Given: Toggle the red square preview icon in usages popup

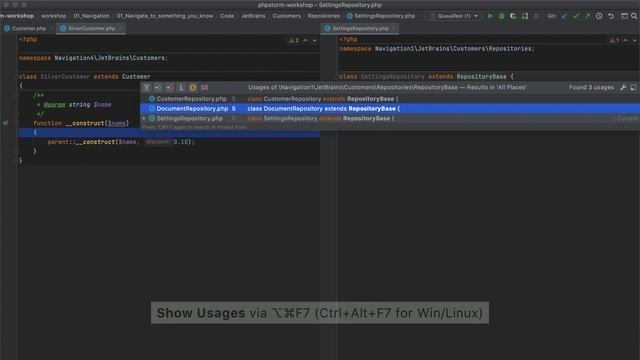Looking at the screenshot, I should (204, 87).
